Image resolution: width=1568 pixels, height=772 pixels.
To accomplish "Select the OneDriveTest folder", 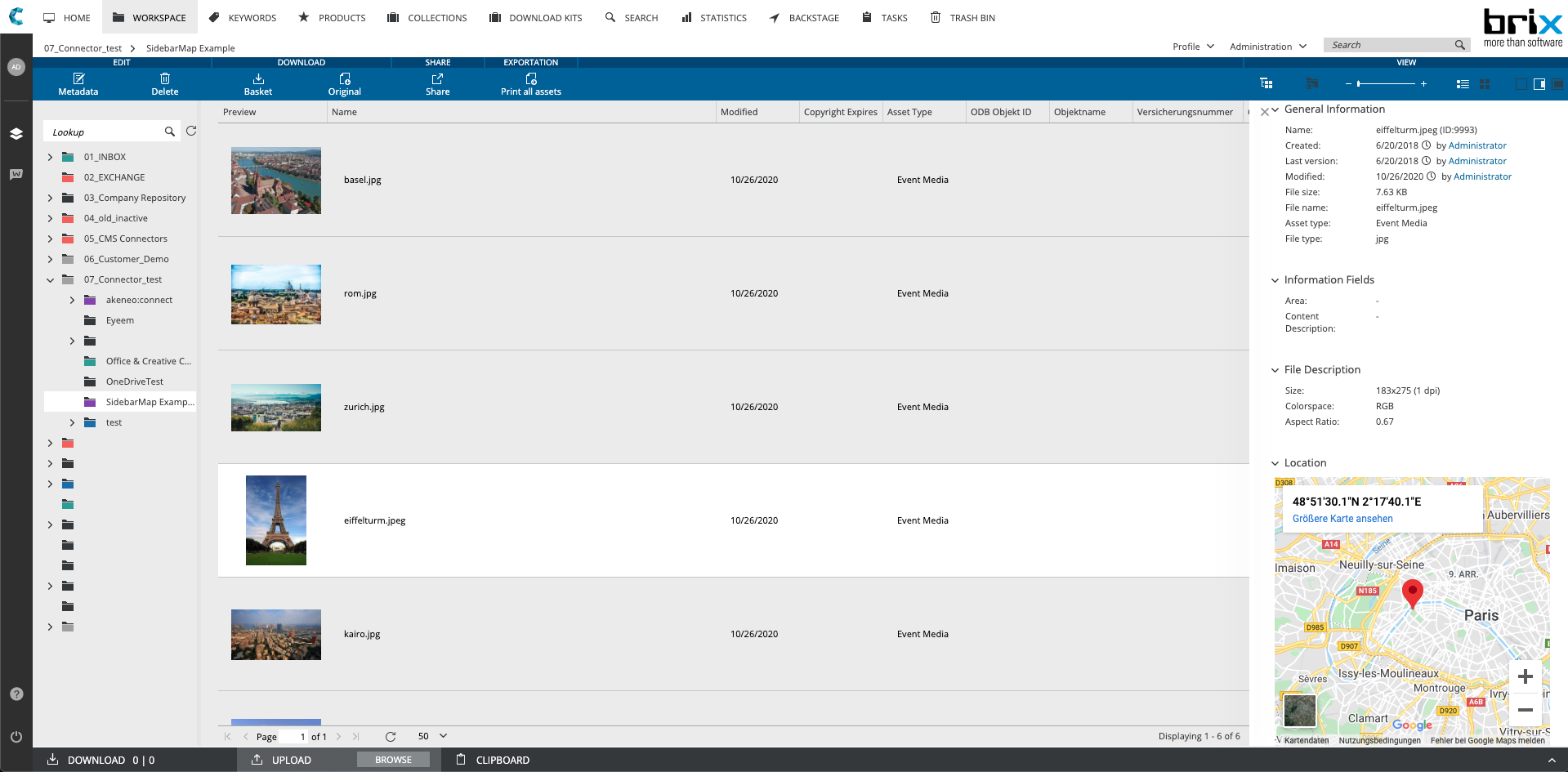I will 135,382.
